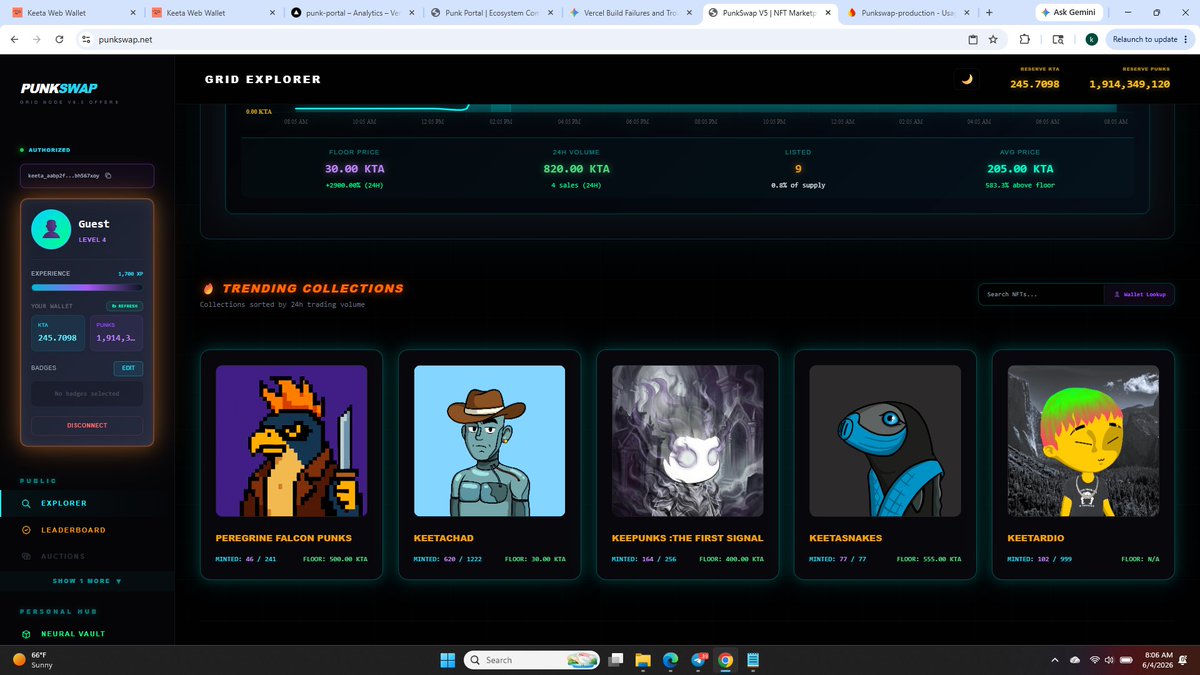Screen dimensions: 1200x675
Task: Click the KTA wallet balance tile
Action: [58, 334]
